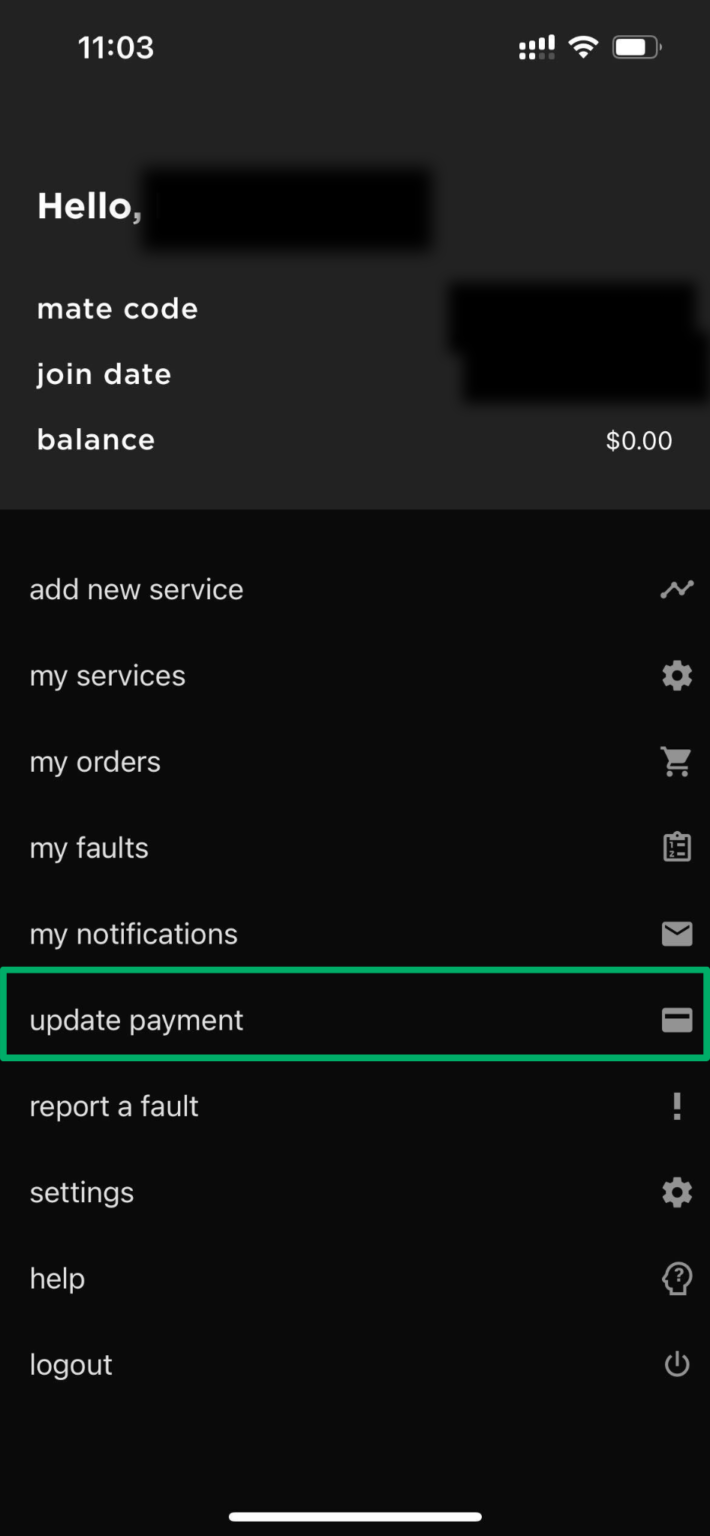Open the help section
The image size is (710, 1536).
tap(56, 1278)
